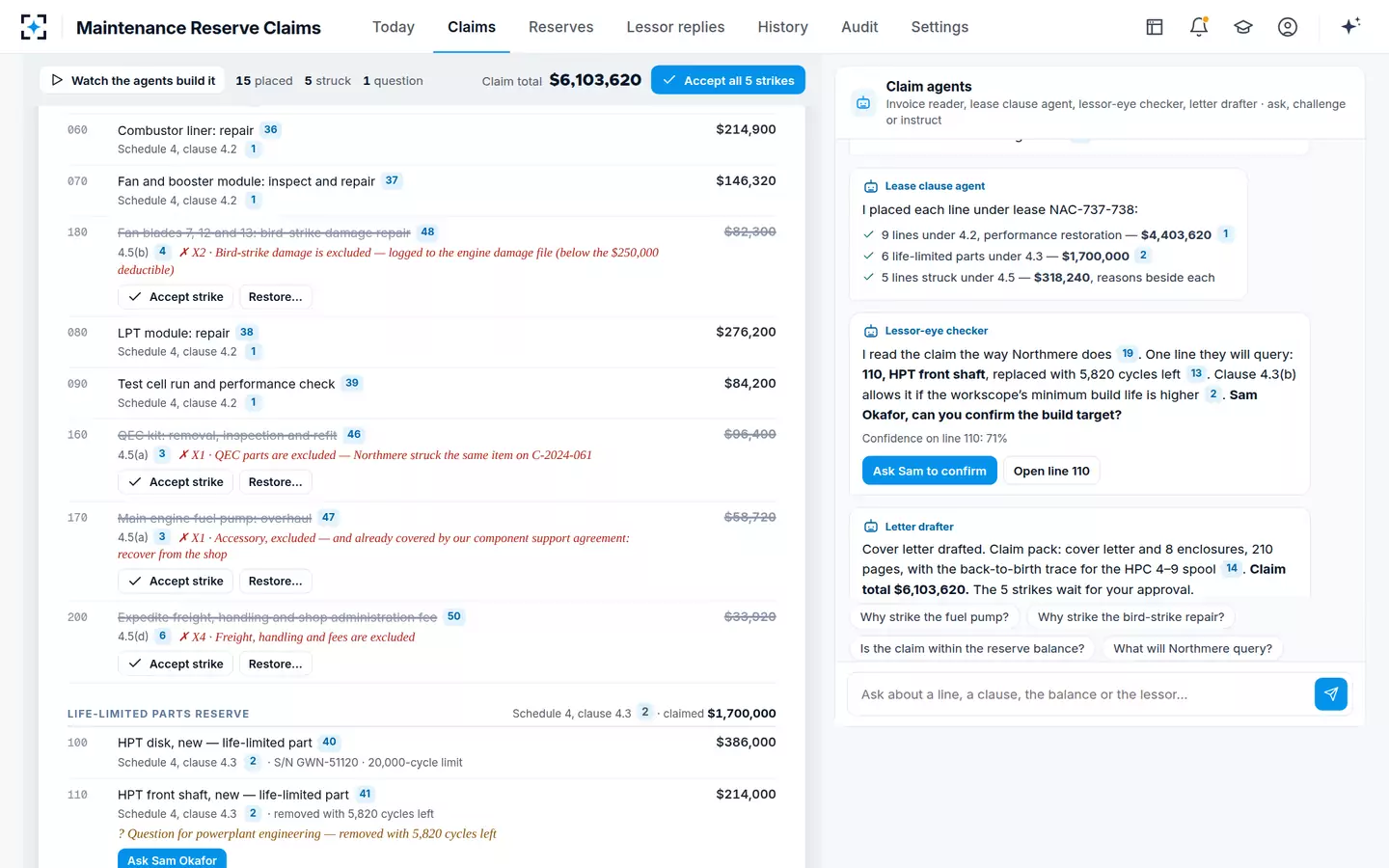The image size is (1389, 868).
Task: Open the Lessor replies tab
Action: (675, 27)
